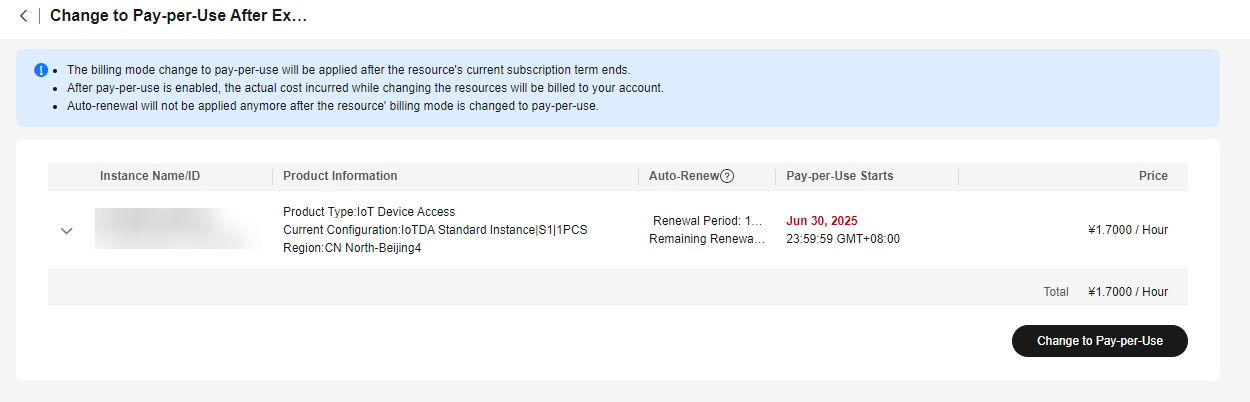1250x402 pixels.
Task: Click the blue info icon in notice banner
Action: click(x=41, y=70)
